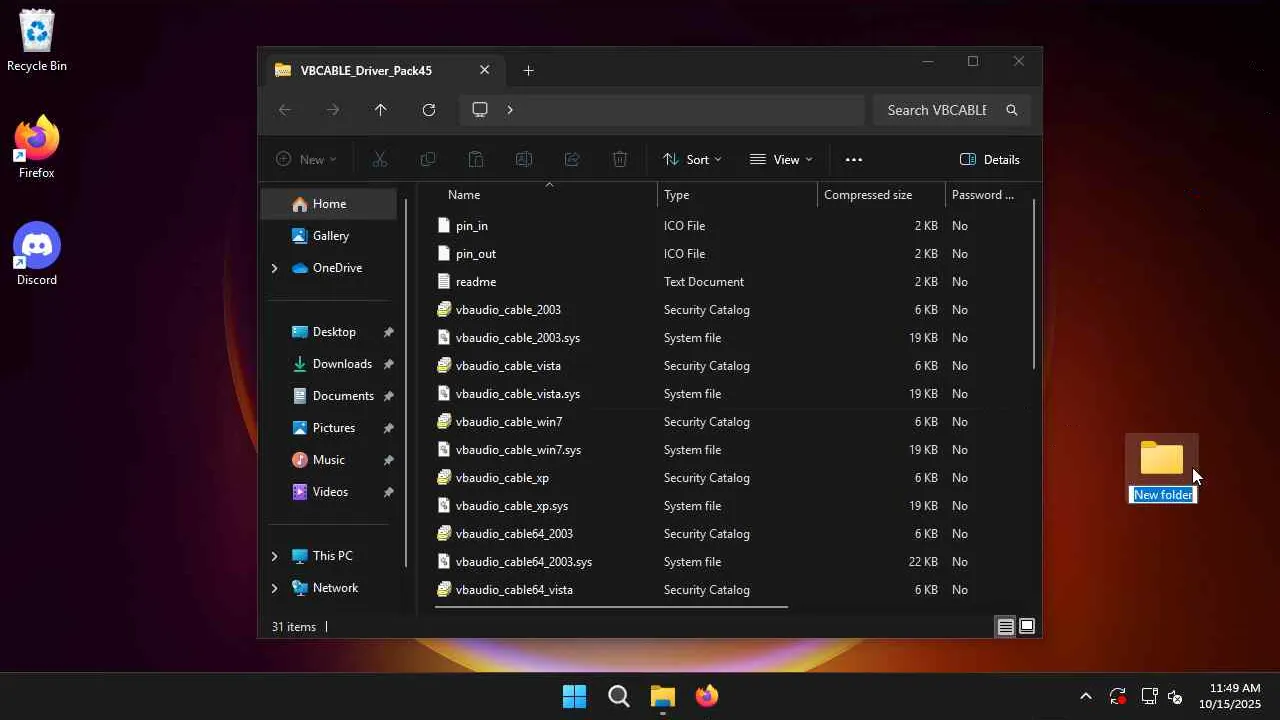The image size is (1280, 720).
Task: Select Home in the navigation pane
Action: tap(329, 204)
